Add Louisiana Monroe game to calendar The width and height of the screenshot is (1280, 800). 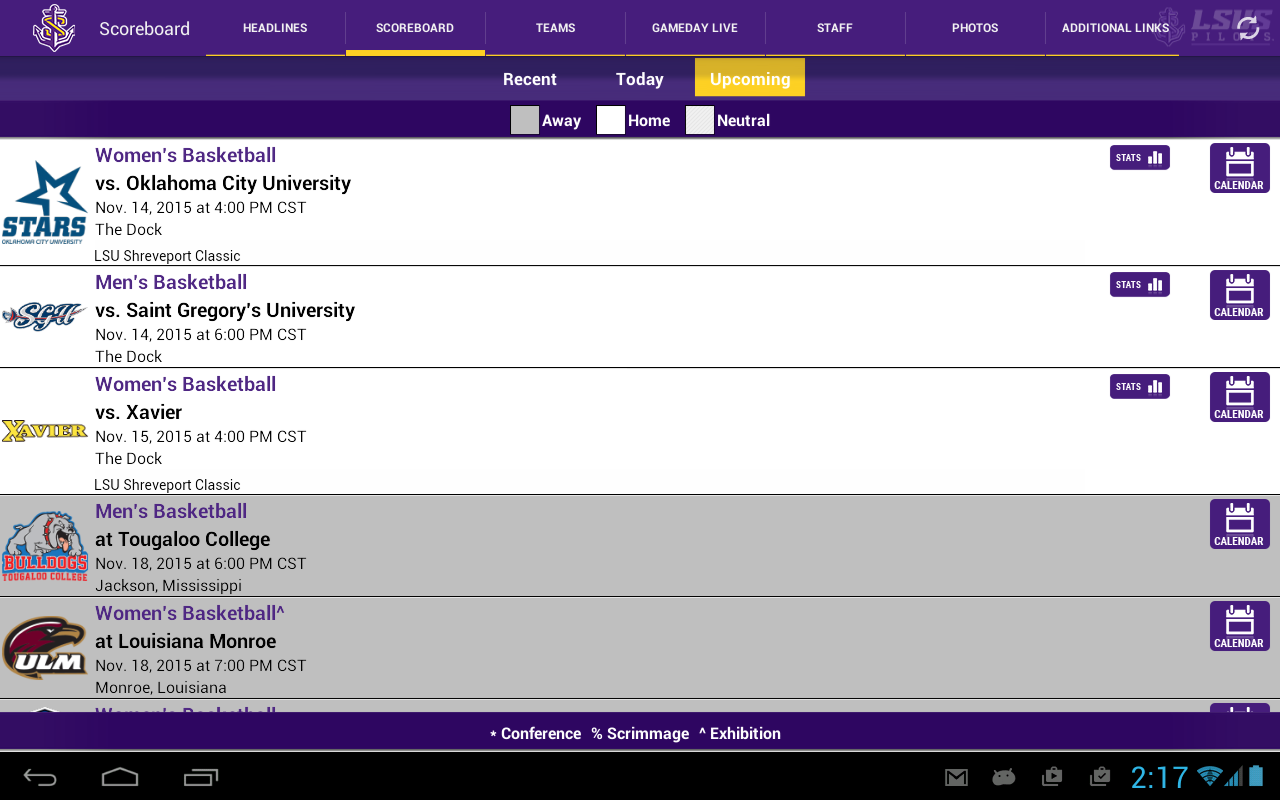pos(1240,626)
